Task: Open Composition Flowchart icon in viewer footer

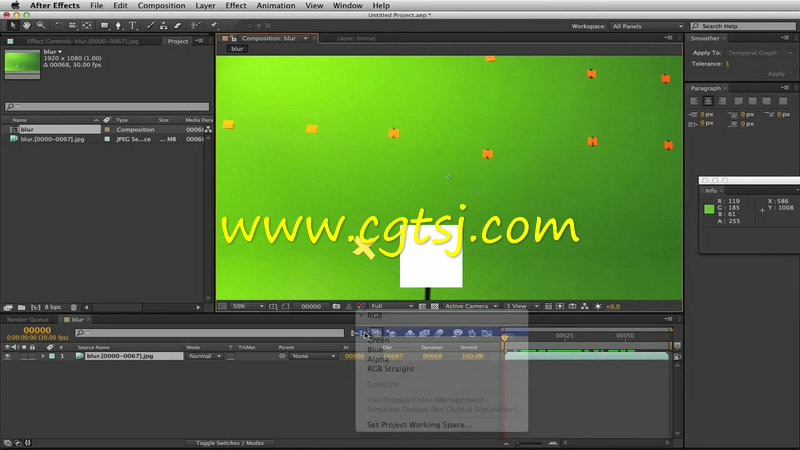Action: (585, 306)
